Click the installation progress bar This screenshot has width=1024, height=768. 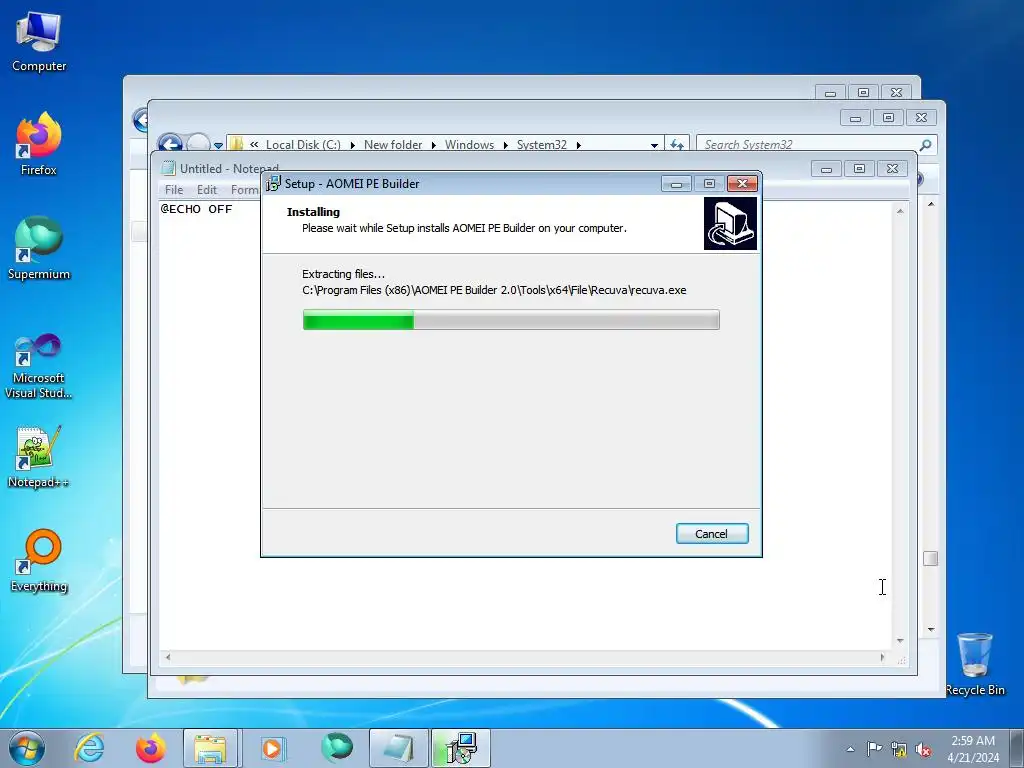(511, 320)
